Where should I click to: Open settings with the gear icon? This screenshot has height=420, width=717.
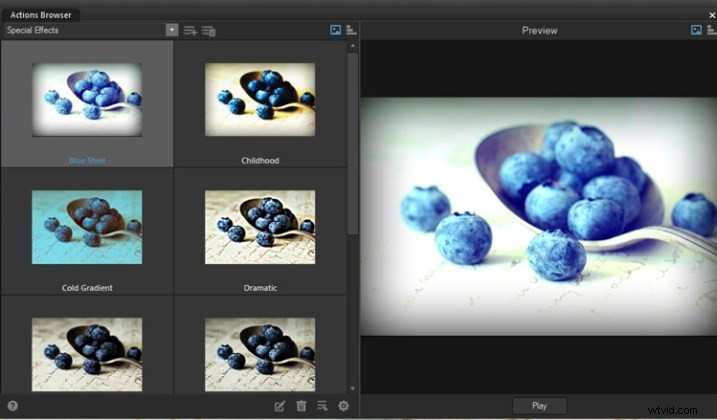[x=343, y=406]
